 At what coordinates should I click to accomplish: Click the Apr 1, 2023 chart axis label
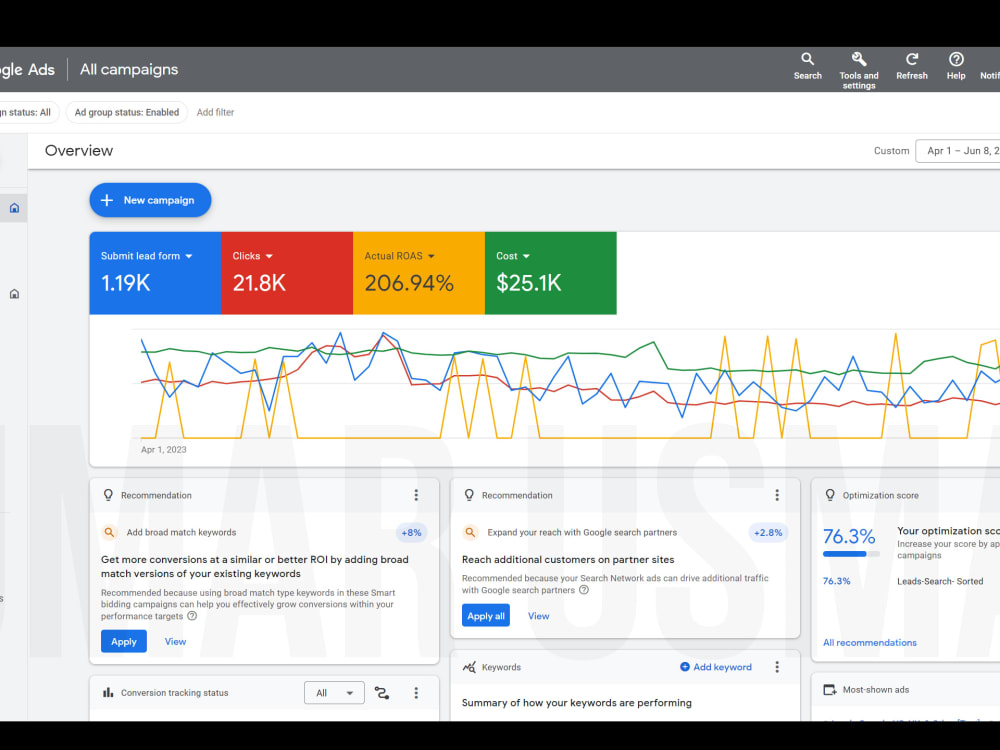click(164, 450)
